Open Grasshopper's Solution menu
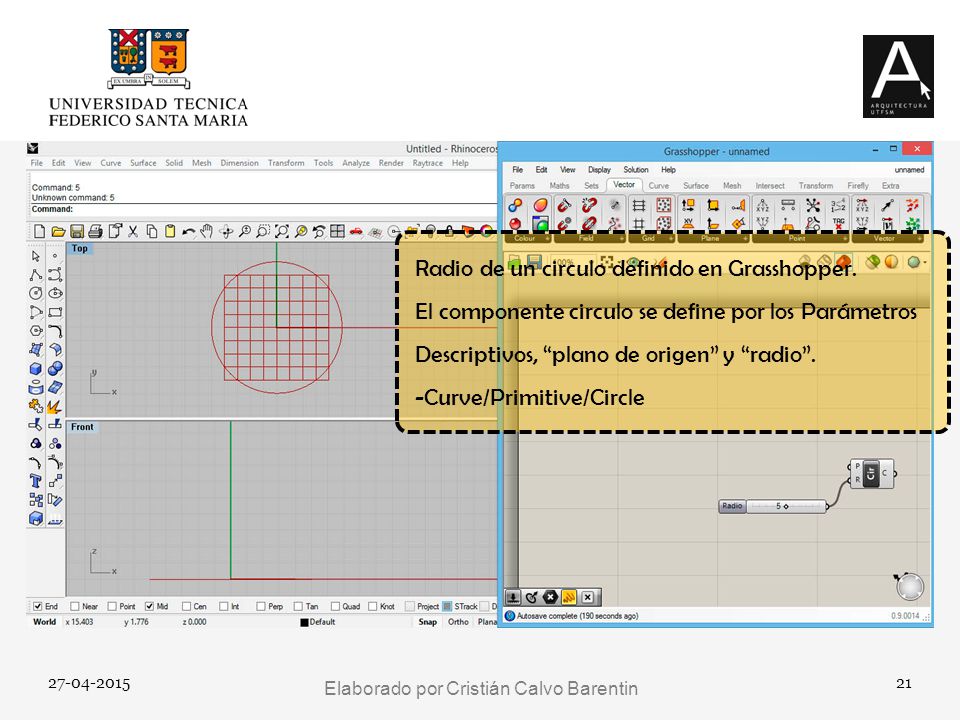 636,170
